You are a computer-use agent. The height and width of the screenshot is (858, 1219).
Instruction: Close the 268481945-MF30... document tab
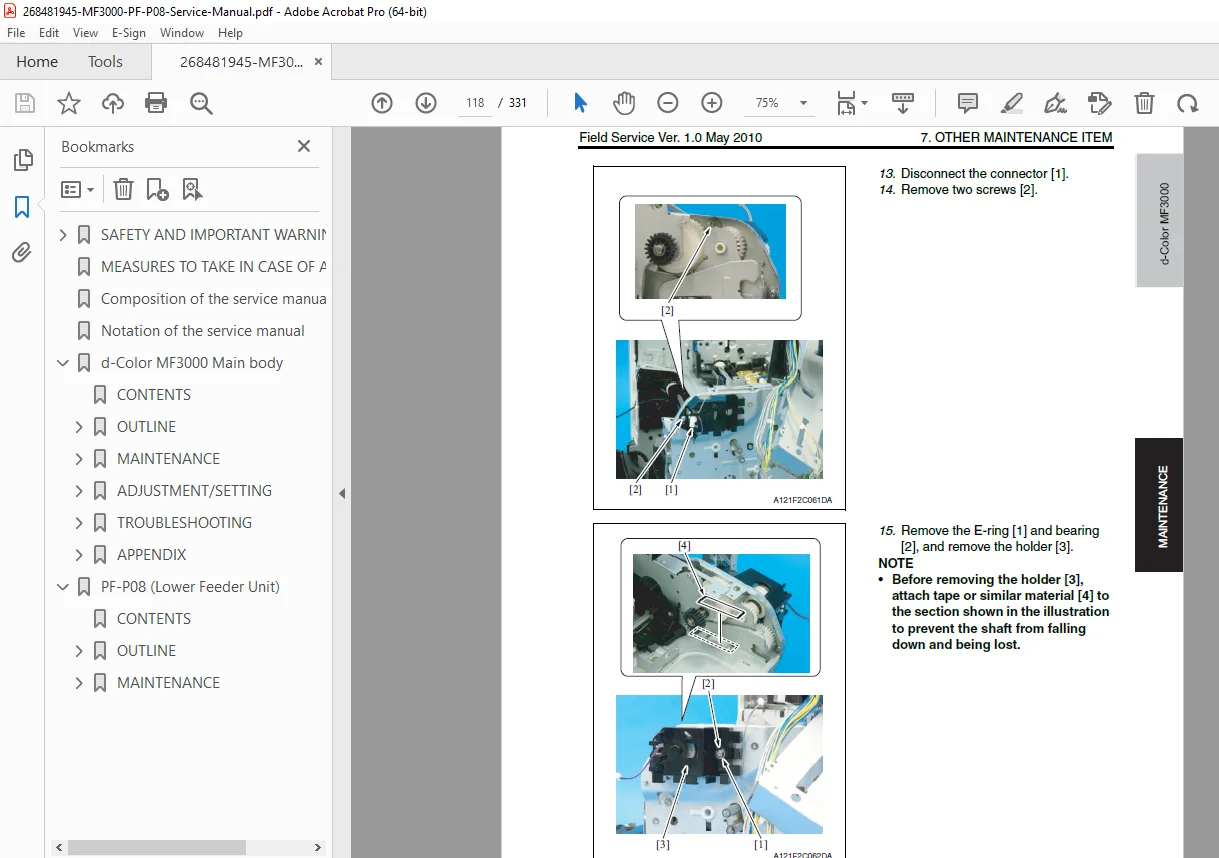pos(318,62)
